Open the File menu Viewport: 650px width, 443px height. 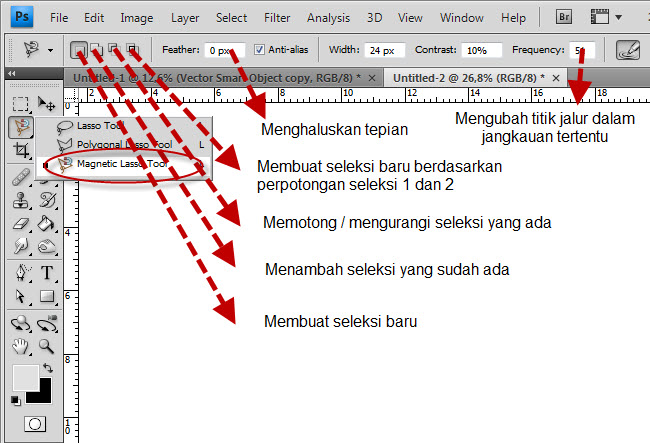[x=59, y=18]
